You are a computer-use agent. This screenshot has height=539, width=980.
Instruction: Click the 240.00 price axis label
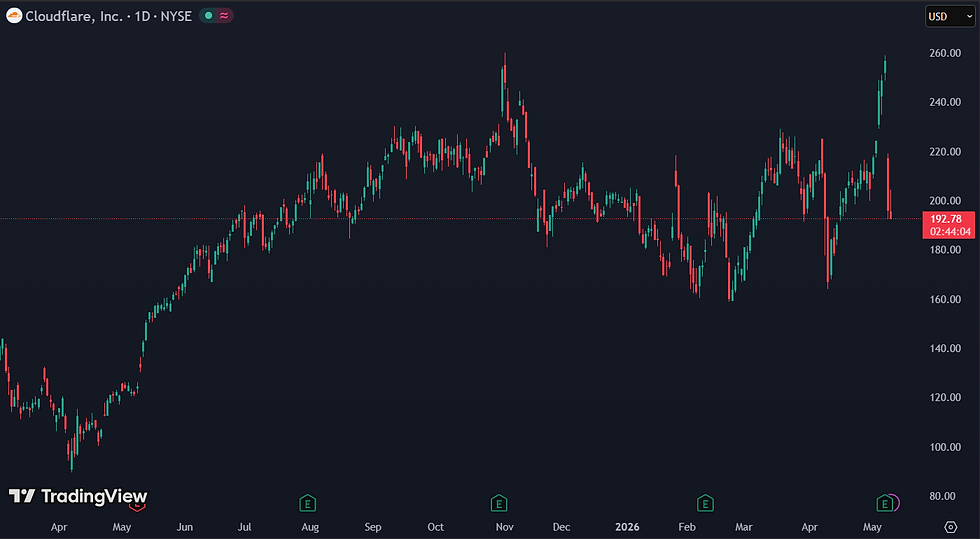point(945,102)
